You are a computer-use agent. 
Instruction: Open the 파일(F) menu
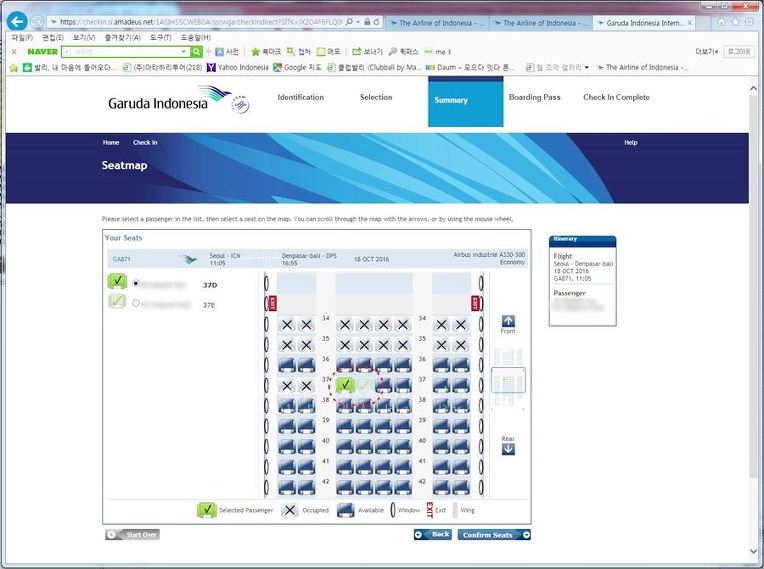point(22,38)
